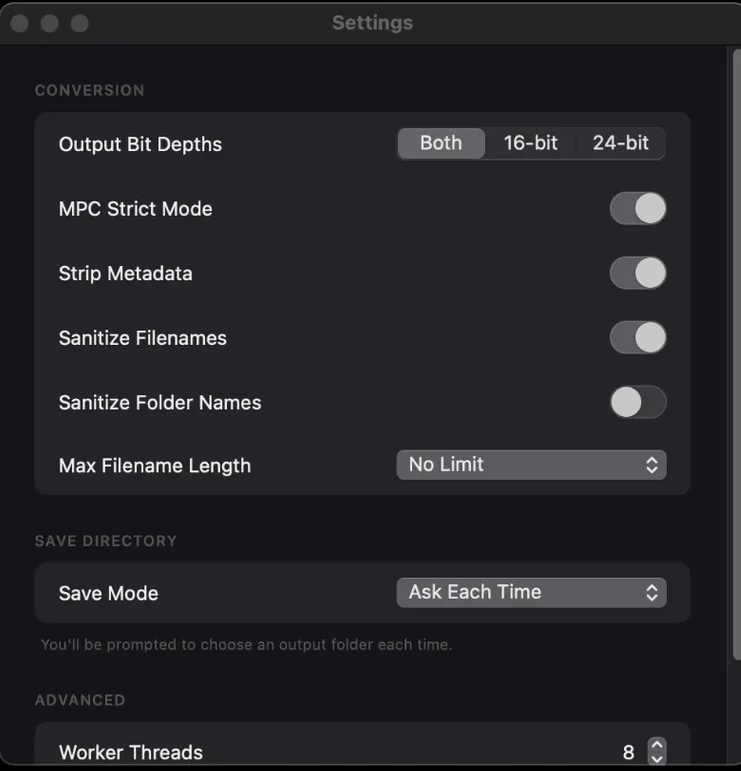This screenshot has height=771, width=741.
Task: Toggle MPC Strict Mode switch
Action: point(638,208)
